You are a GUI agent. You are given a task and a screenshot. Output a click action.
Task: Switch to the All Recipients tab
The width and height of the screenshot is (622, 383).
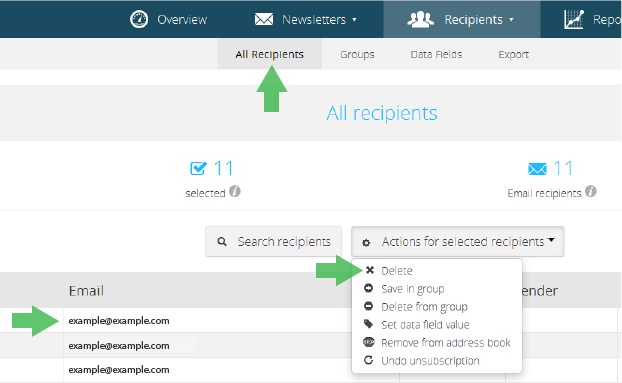pos(269,54)
